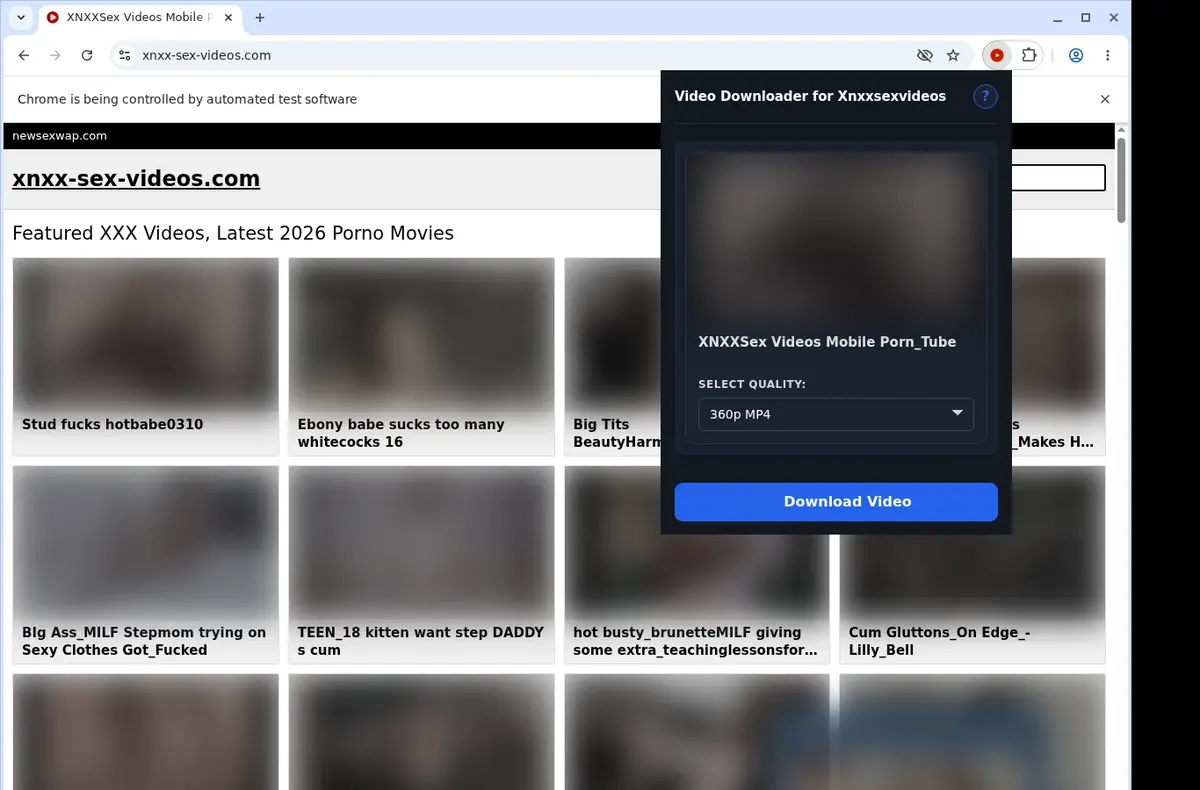Open the newsexwap.com link in black bar
This screenshot has width=1200, height=790.
(x=59, y=136)
